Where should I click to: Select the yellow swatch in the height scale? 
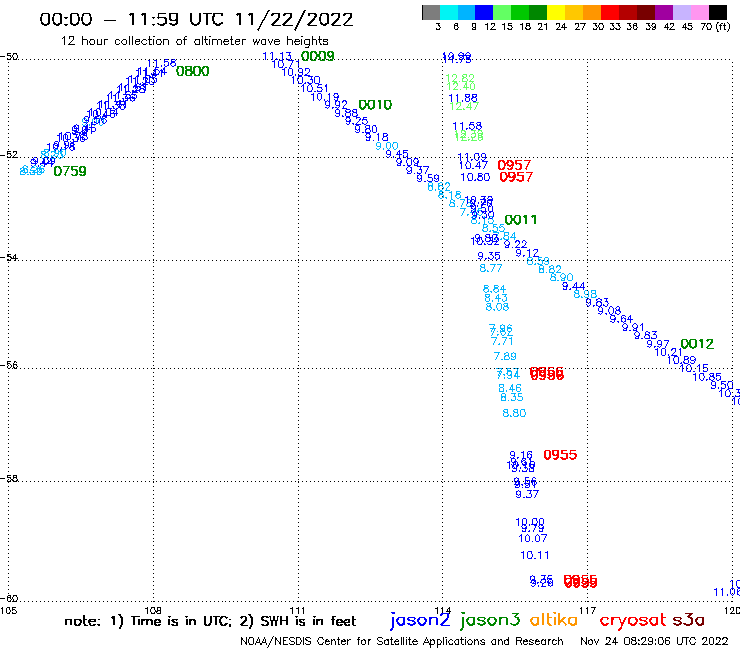[x=556, y=12]
